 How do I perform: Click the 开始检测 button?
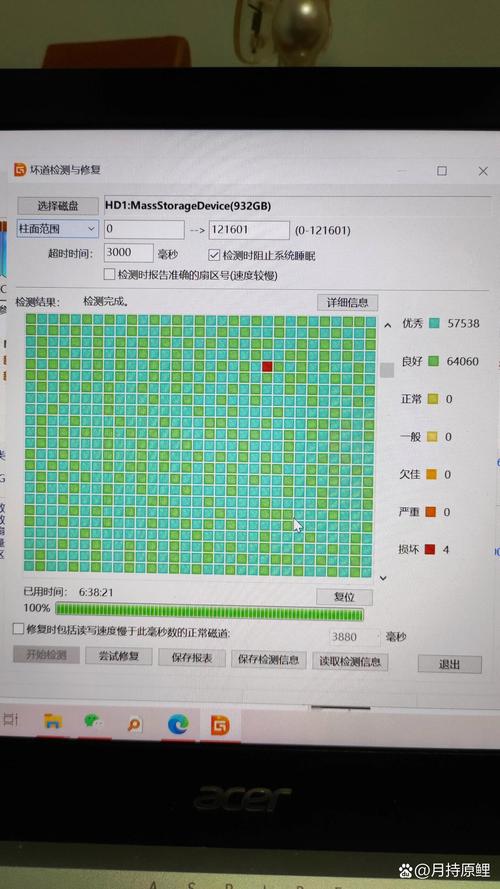pyautogui.click(x=46, y=655)
